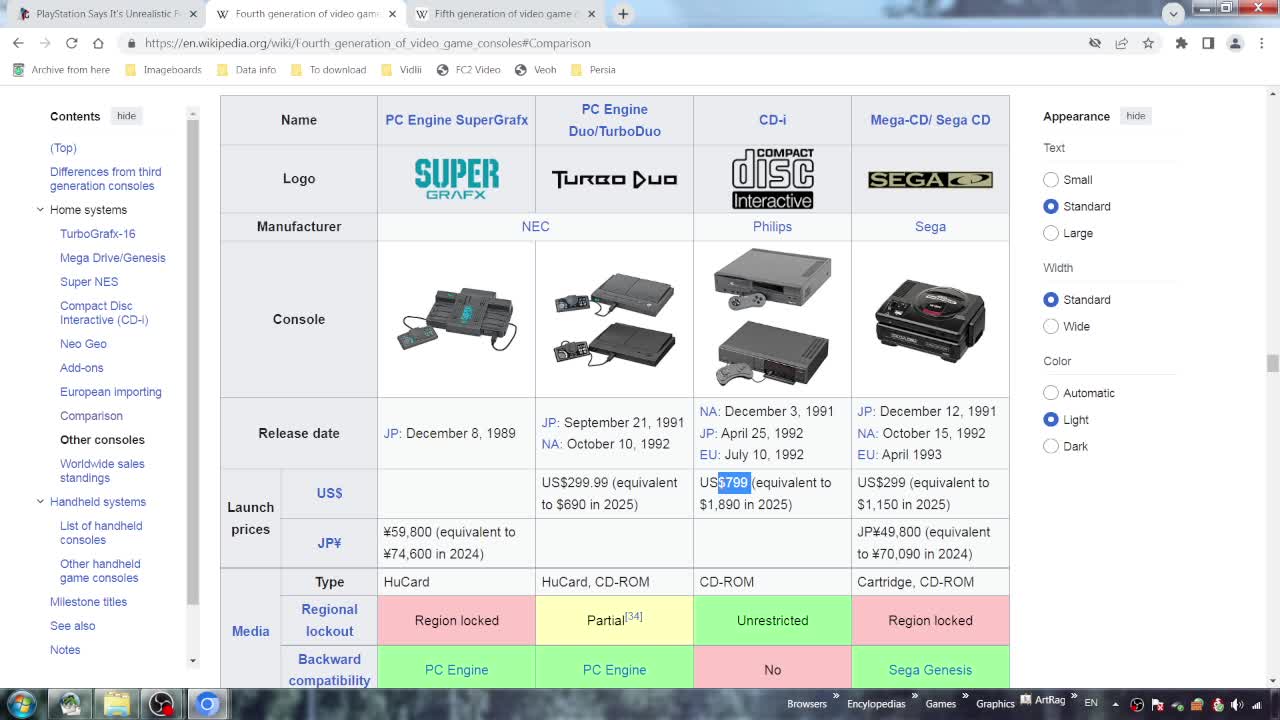Open the Persia bookmark folder
Screen dimensions: 1280x720
593,70
